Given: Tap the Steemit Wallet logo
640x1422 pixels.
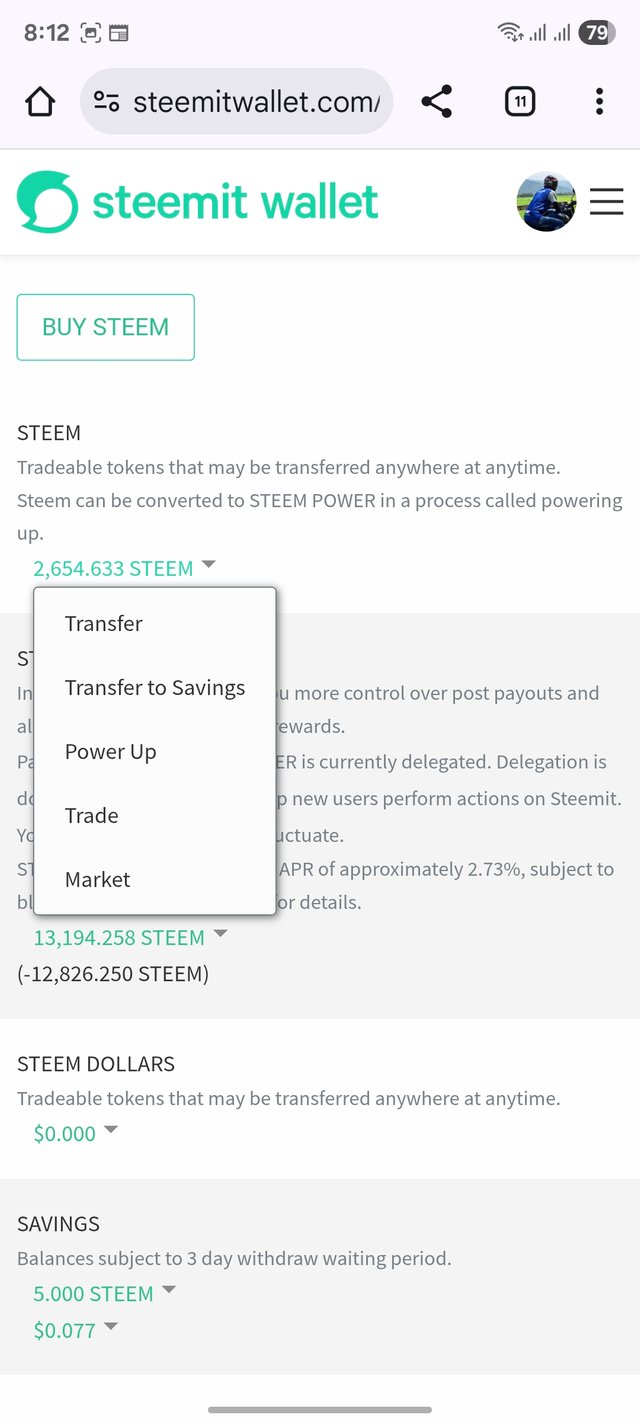Looking at the screenshot, I should (x=198, y=202).
